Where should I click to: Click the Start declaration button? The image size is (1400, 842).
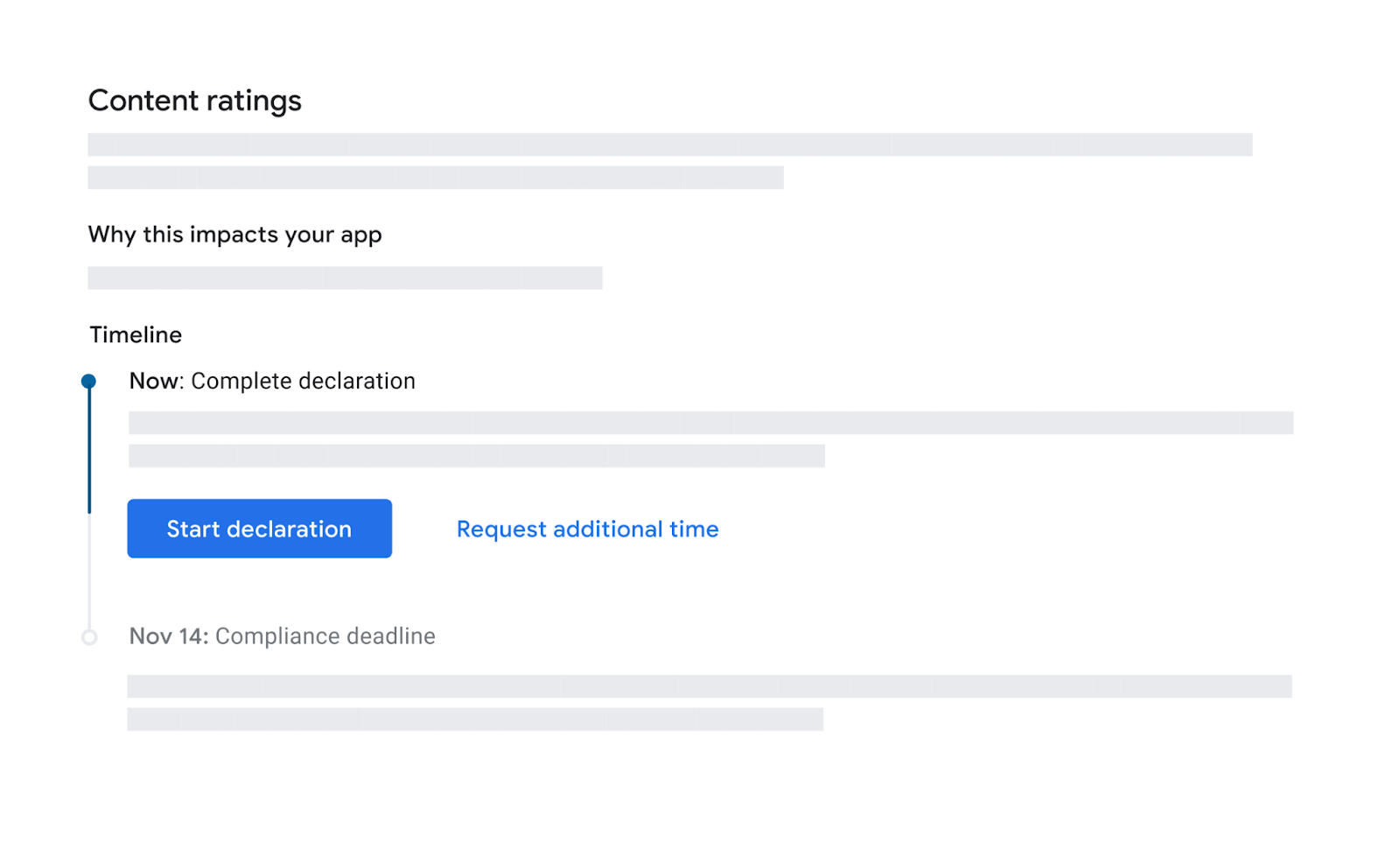pyautogui.click(x=259, y=529)
